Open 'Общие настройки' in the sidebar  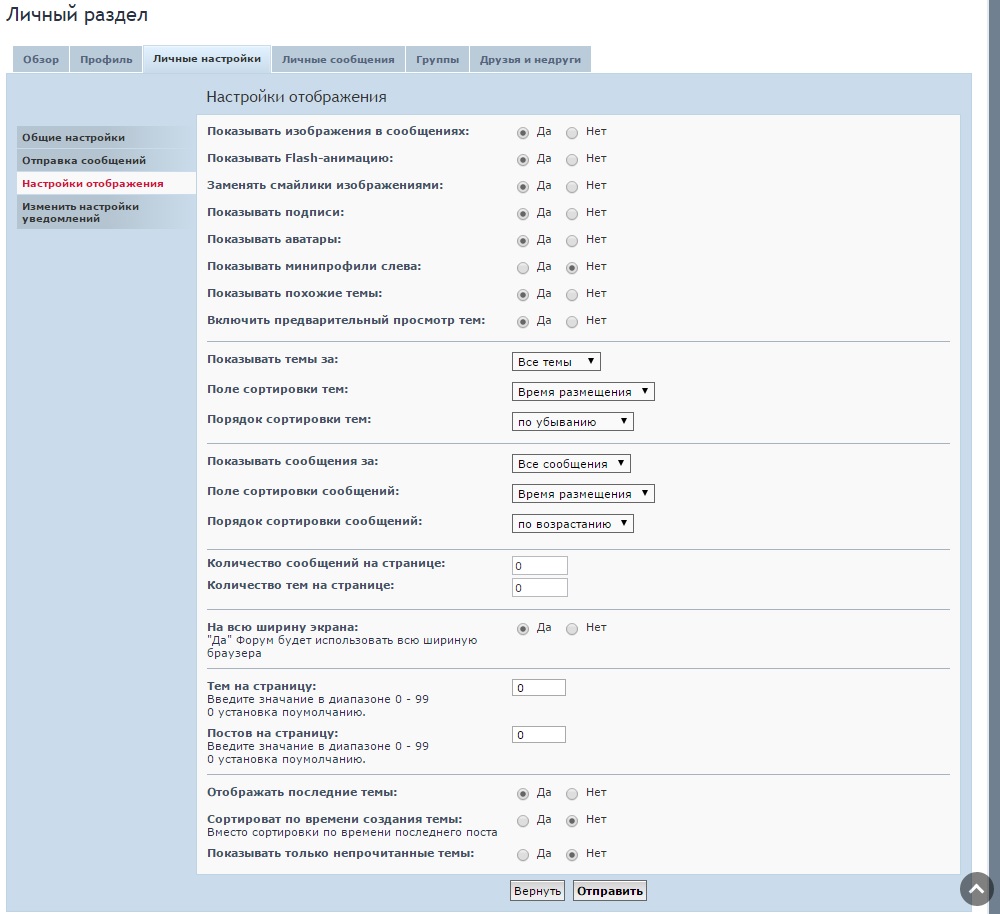[74, 138]
